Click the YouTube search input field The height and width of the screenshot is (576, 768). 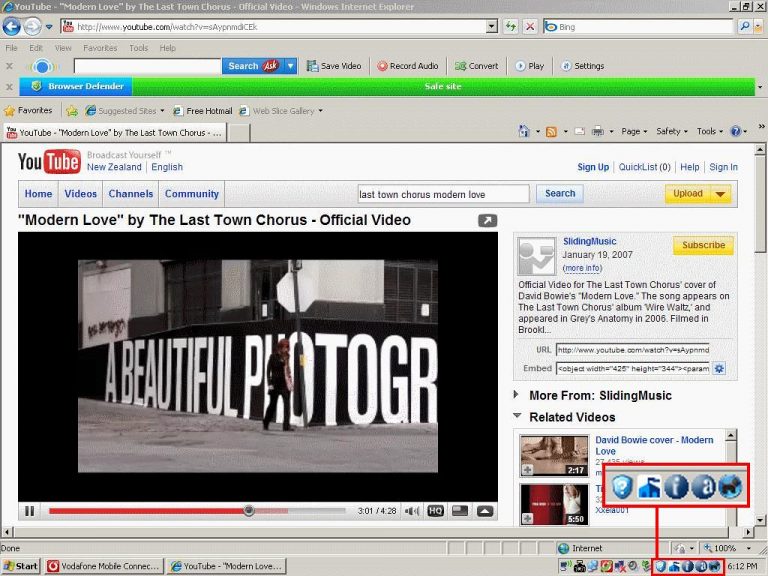[443, 194]
